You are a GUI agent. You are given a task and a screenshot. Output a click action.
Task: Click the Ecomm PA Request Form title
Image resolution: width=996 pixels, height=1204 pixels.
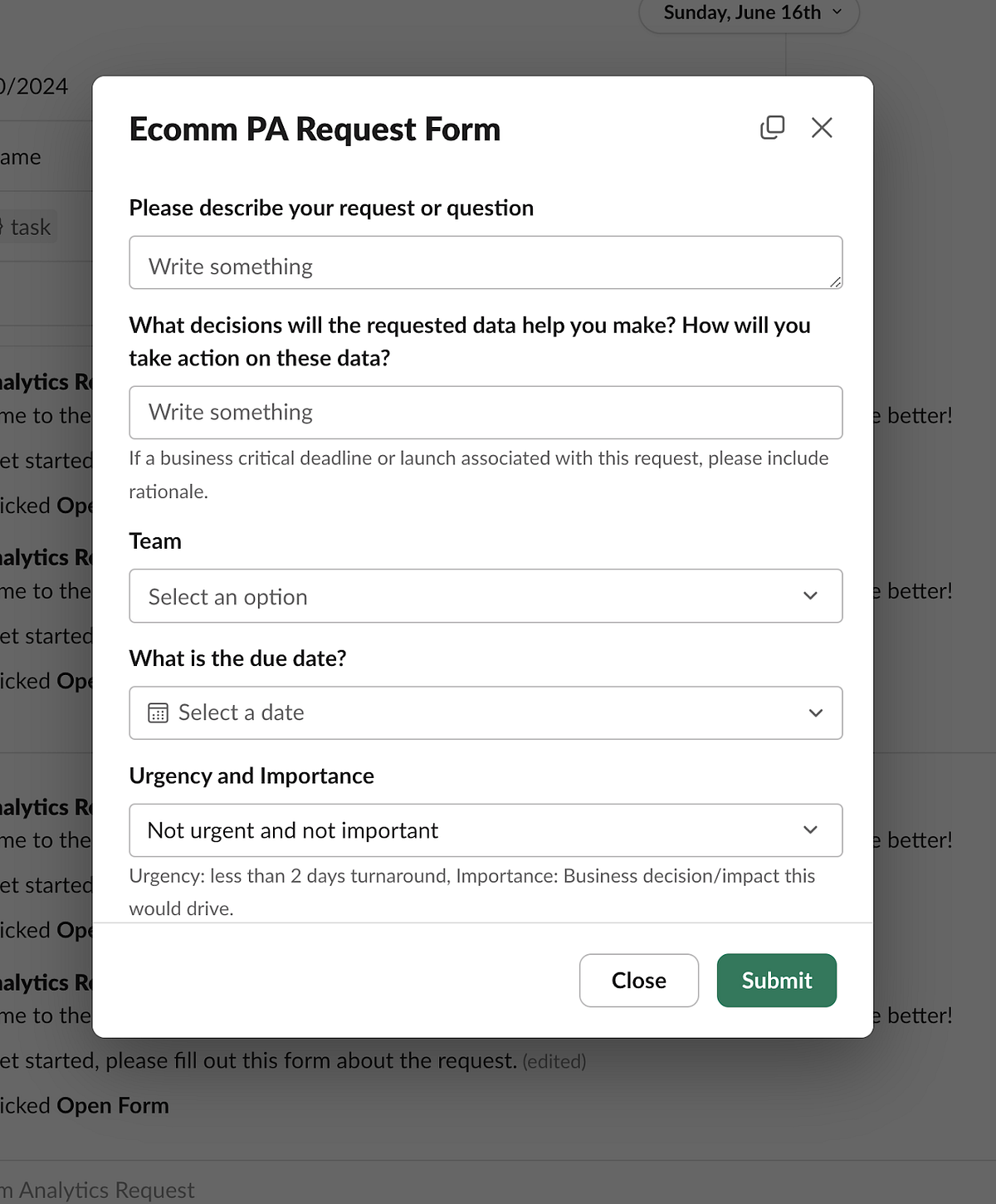(x=315, y=130)
